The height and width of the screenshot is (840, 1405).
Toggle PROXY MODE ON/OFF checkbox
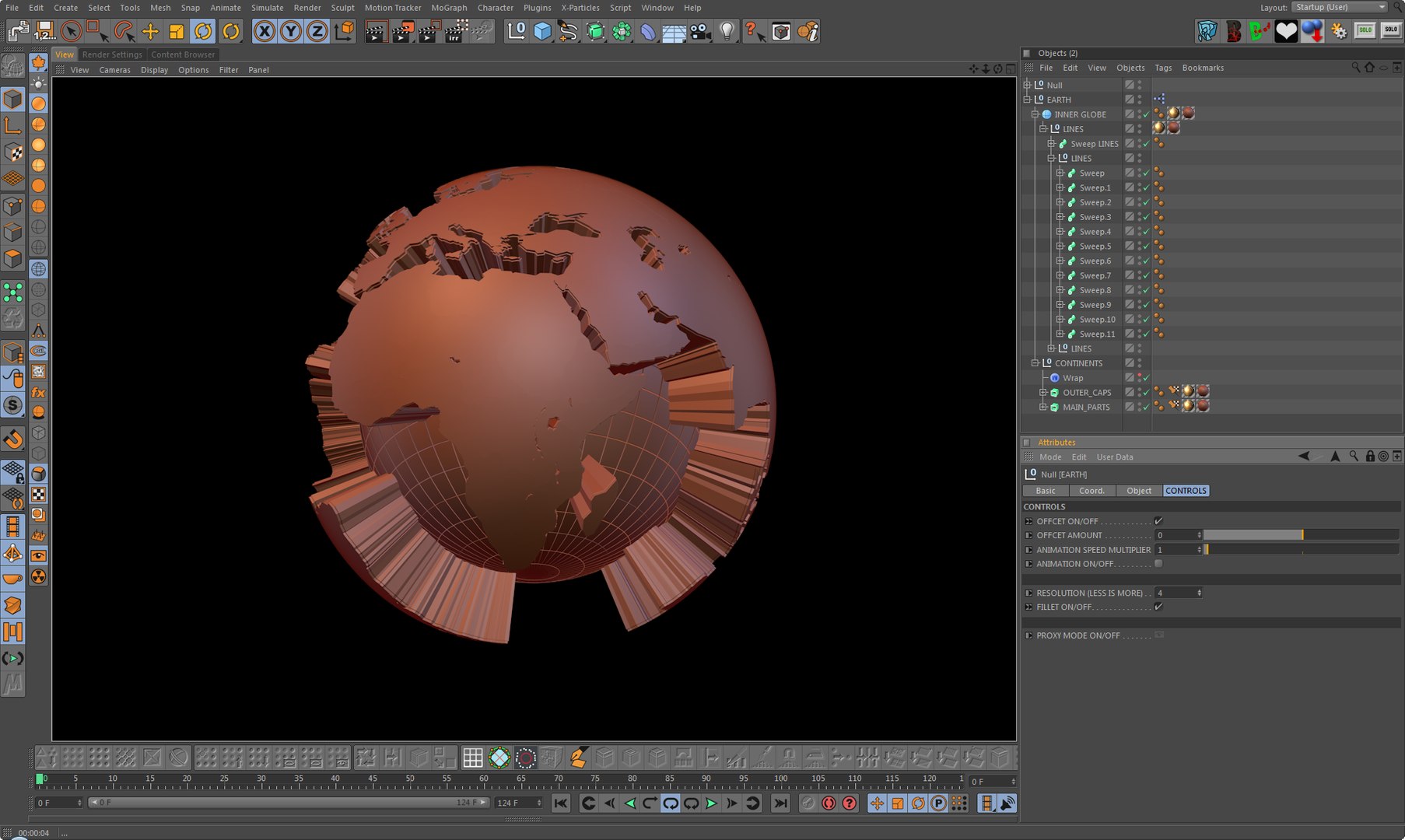pos(1158,635)
